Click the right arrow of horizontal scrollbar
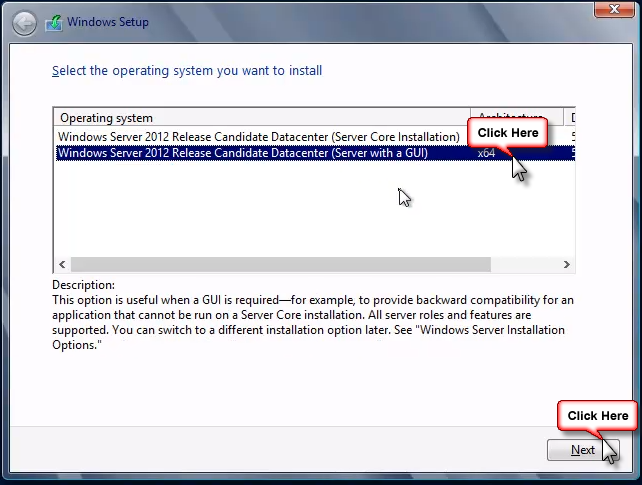The width and height of the screenshot is (642, 485). pos(567,264)
